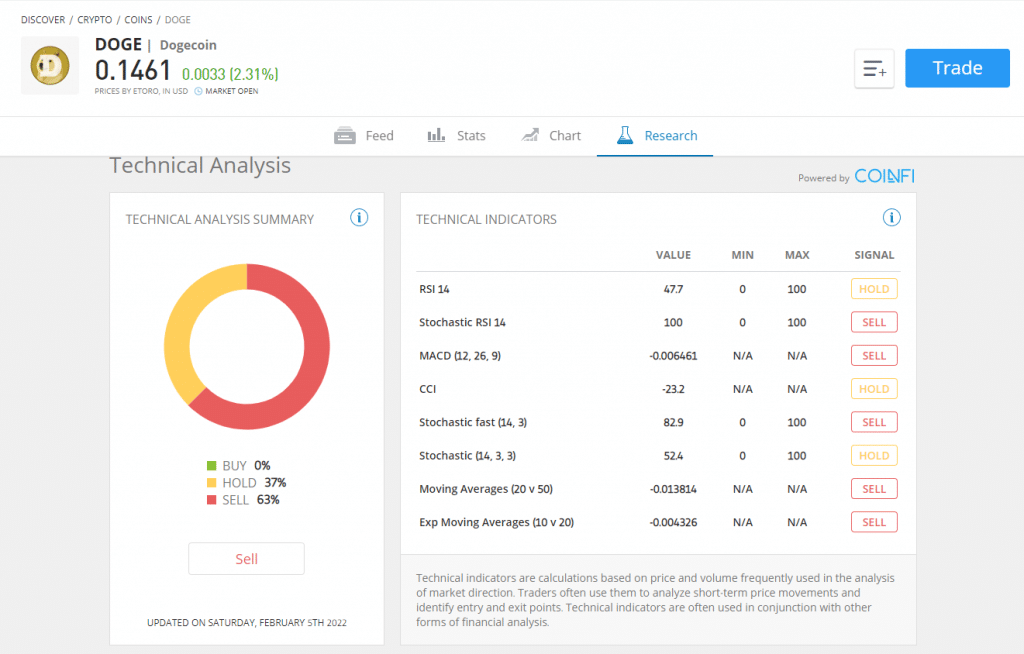Viewport: 1024px width, 654px height.
Task: Click the Stochastic (14, 3, 3) indicator name
Action: pyautogui.click(x=468, y=455)
